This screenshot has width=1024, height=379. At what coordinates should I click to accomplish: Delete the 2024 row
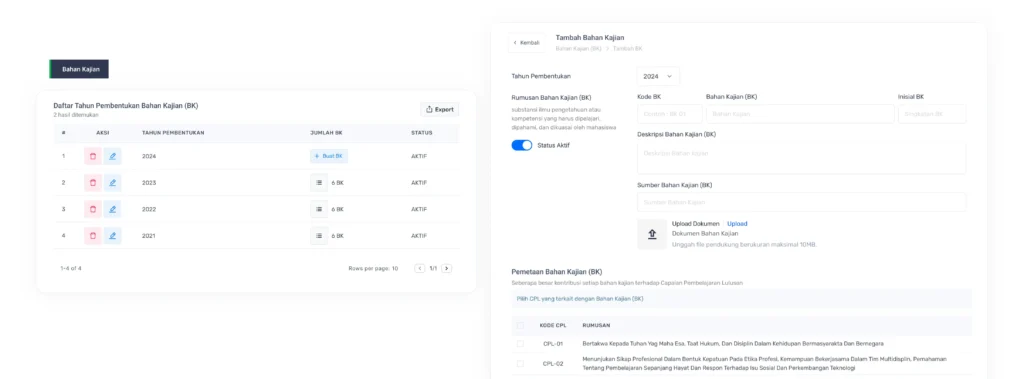[93, 156]
